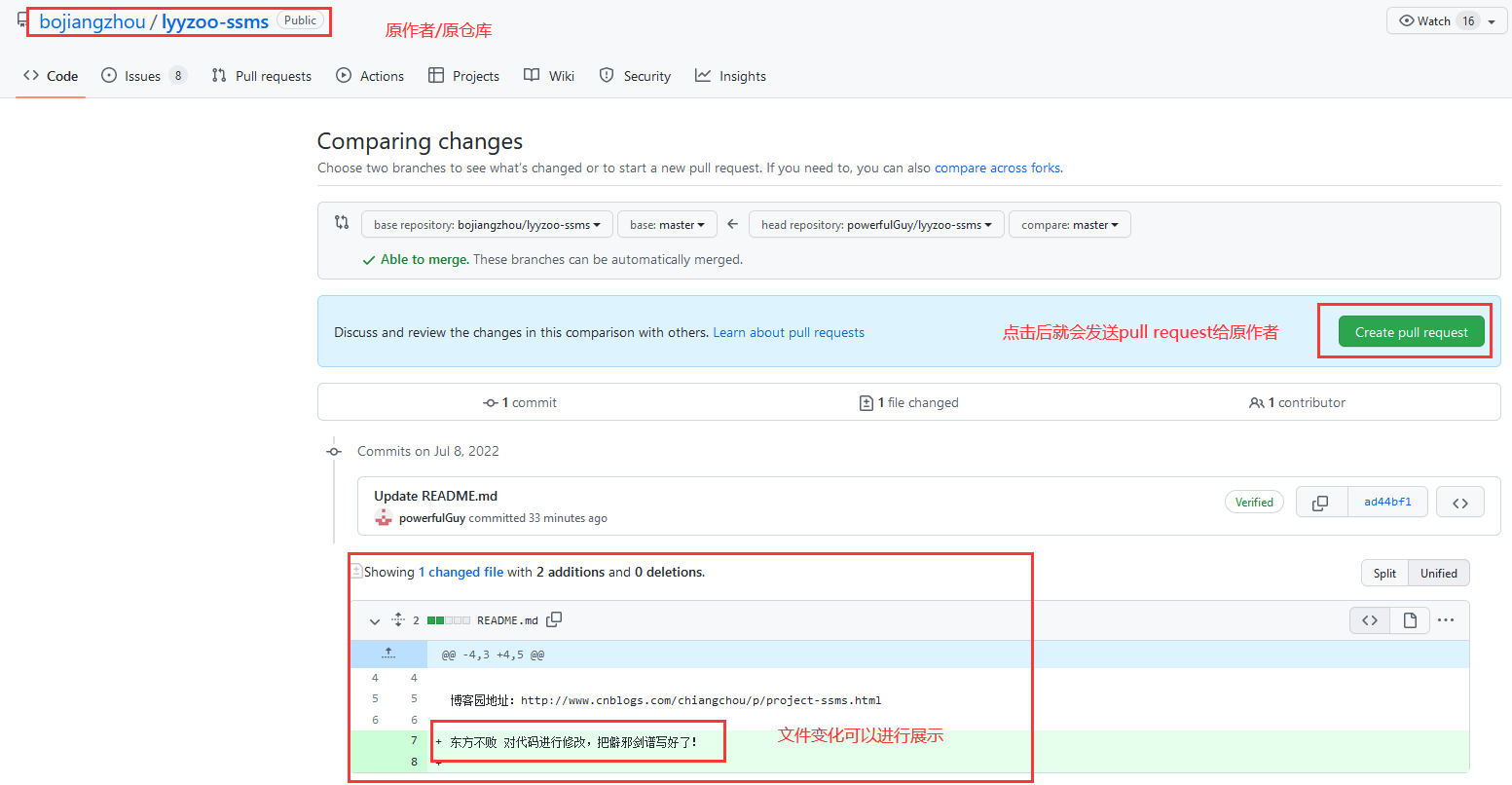Select new line number 7 in diff
Viewport: 1512px width, 785px height.
(x=413, y=741)
